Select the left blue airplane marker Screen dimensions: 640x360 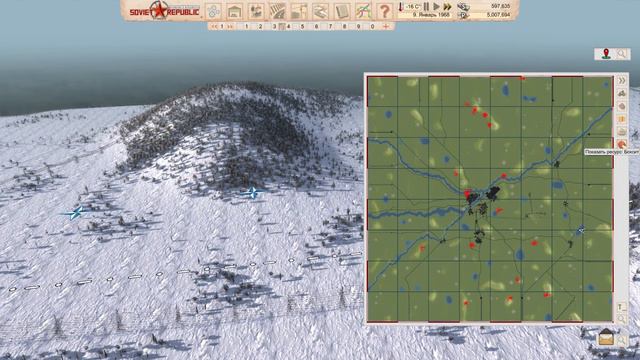pyautogui.click(x=75, y=212)
